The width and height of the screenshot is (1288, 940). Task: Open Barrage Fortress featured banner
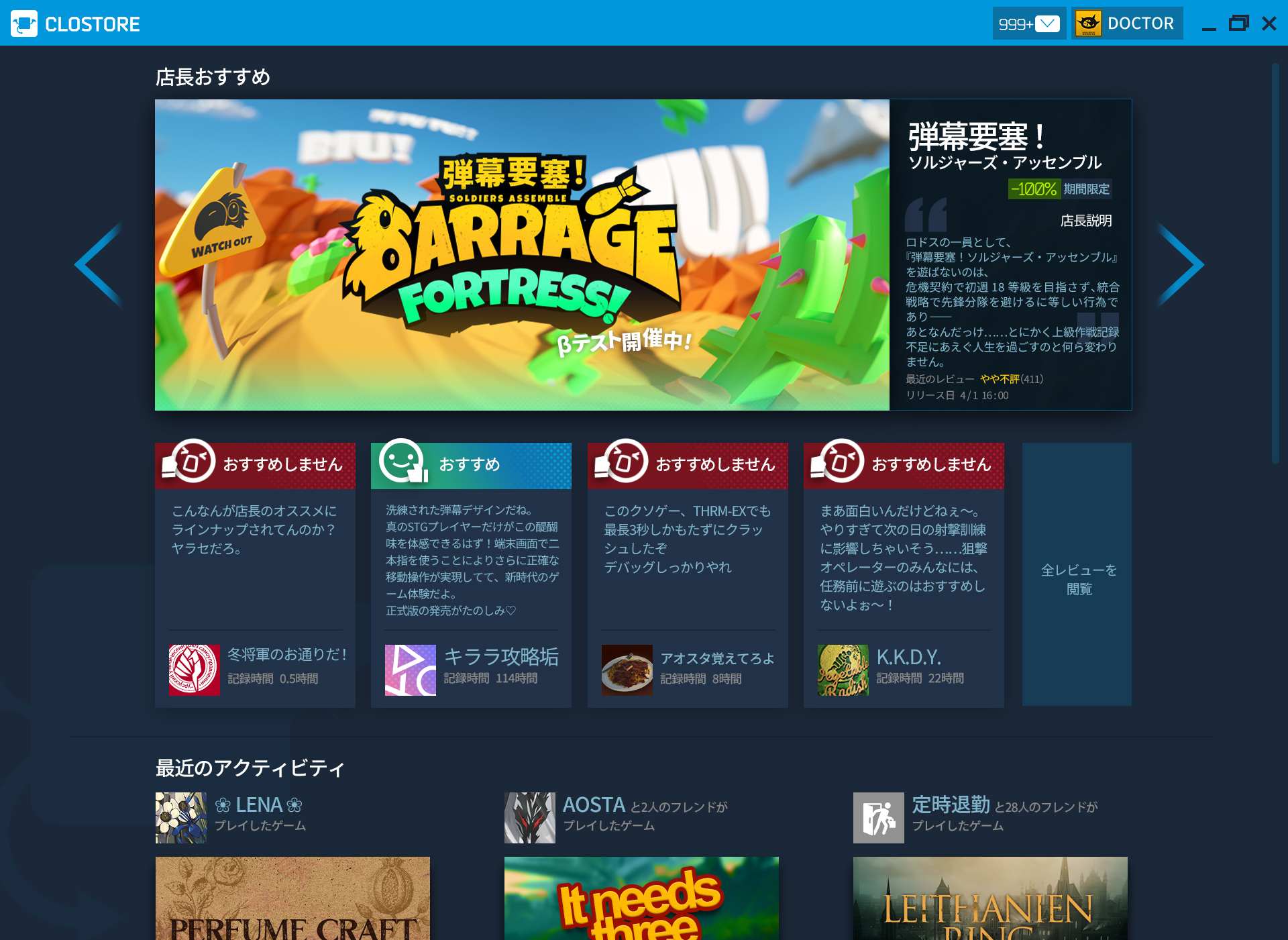click(522, 255)
